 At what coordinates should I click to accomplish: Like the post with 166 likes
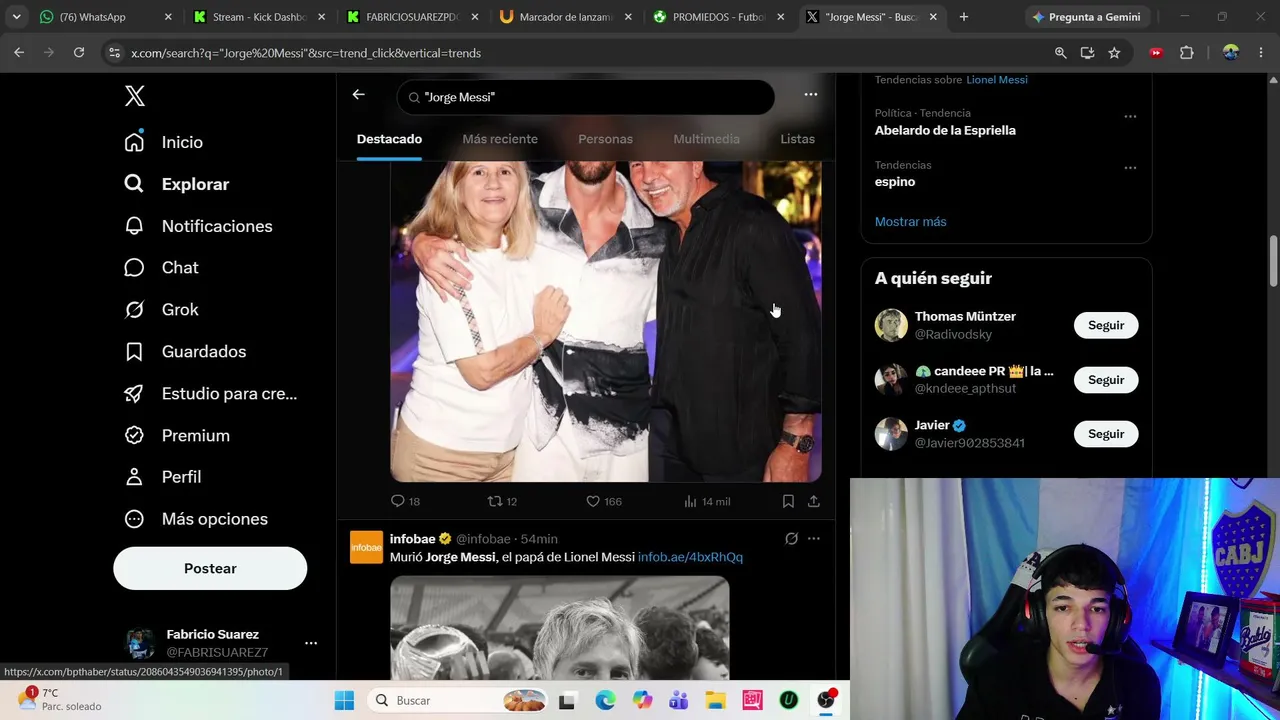(x=603, y=501)
